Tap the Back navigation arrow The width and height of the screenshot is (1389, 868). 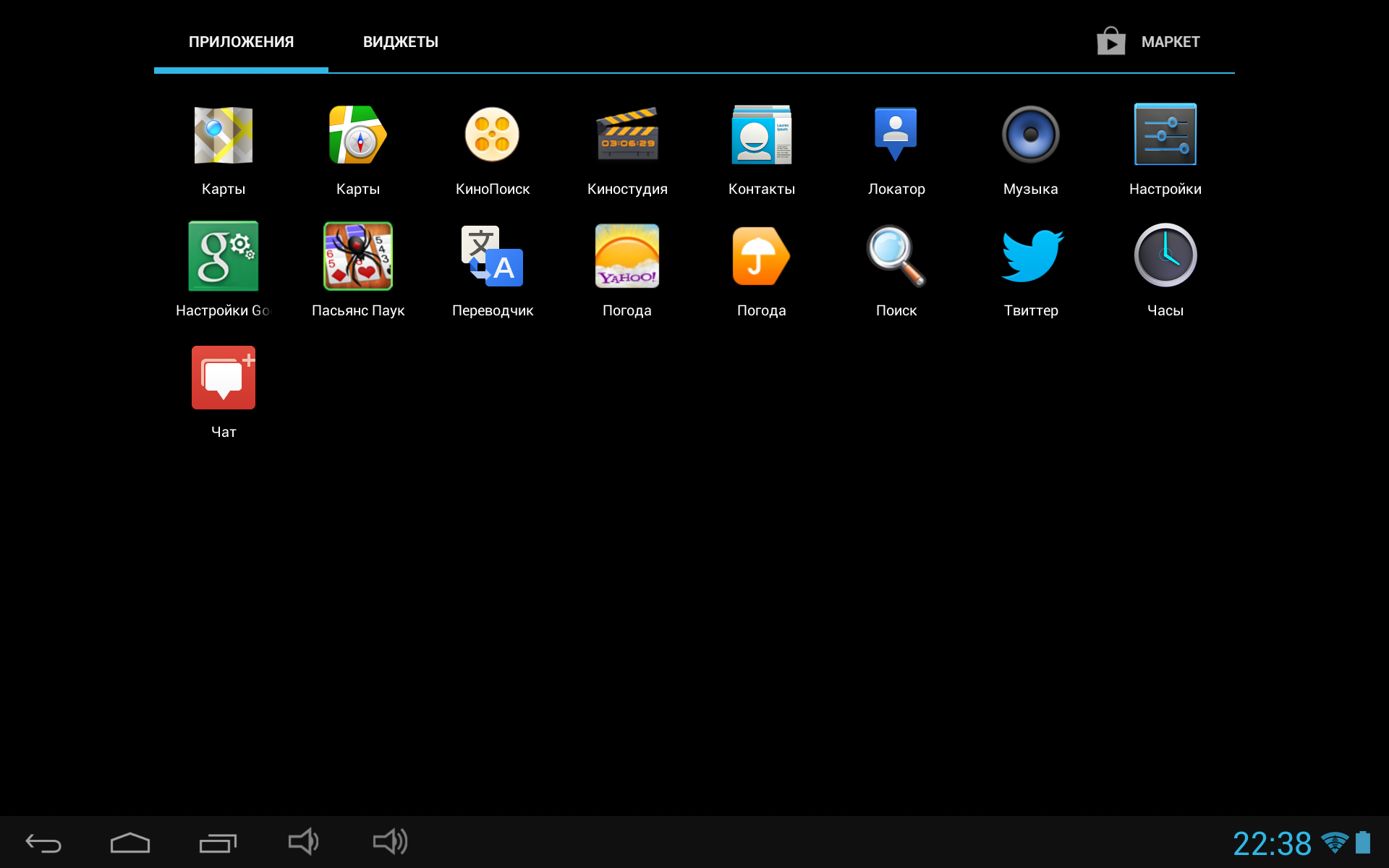click(x=43, y=843)
